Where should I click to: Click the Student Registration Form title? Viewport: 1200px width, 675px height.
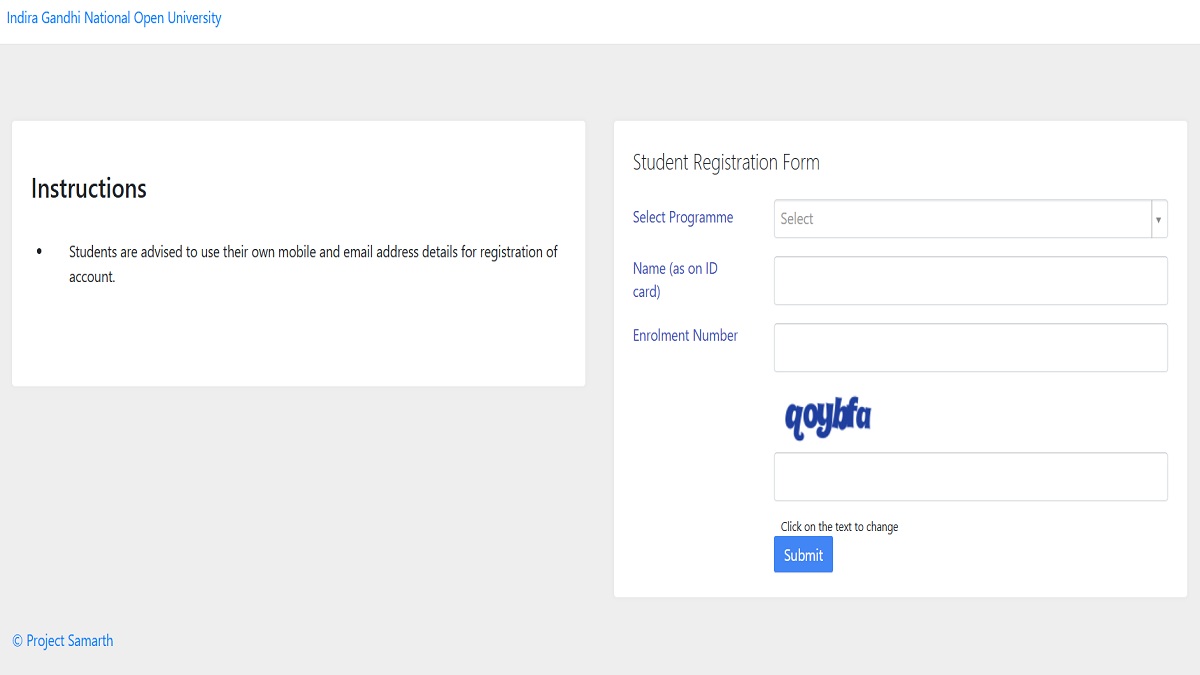726,163
